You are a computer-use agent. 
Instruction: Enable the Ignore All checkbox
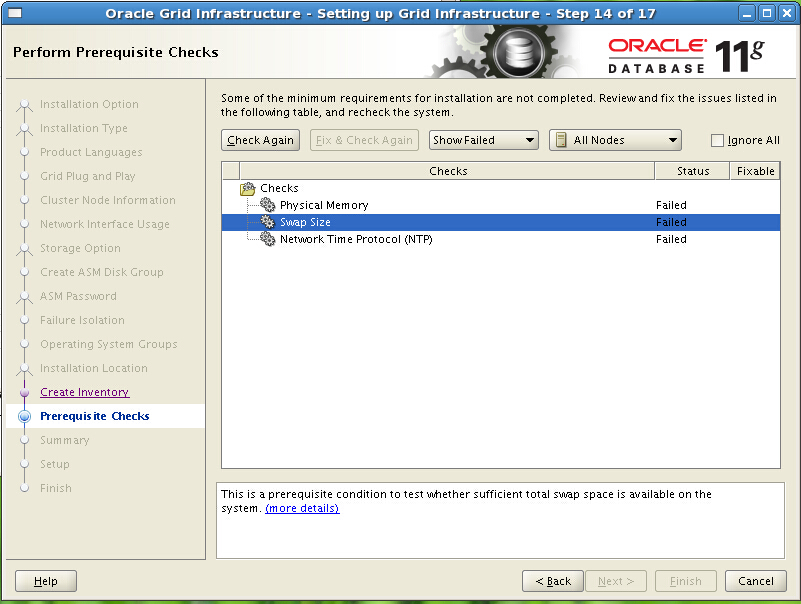[x=717, y=140]
